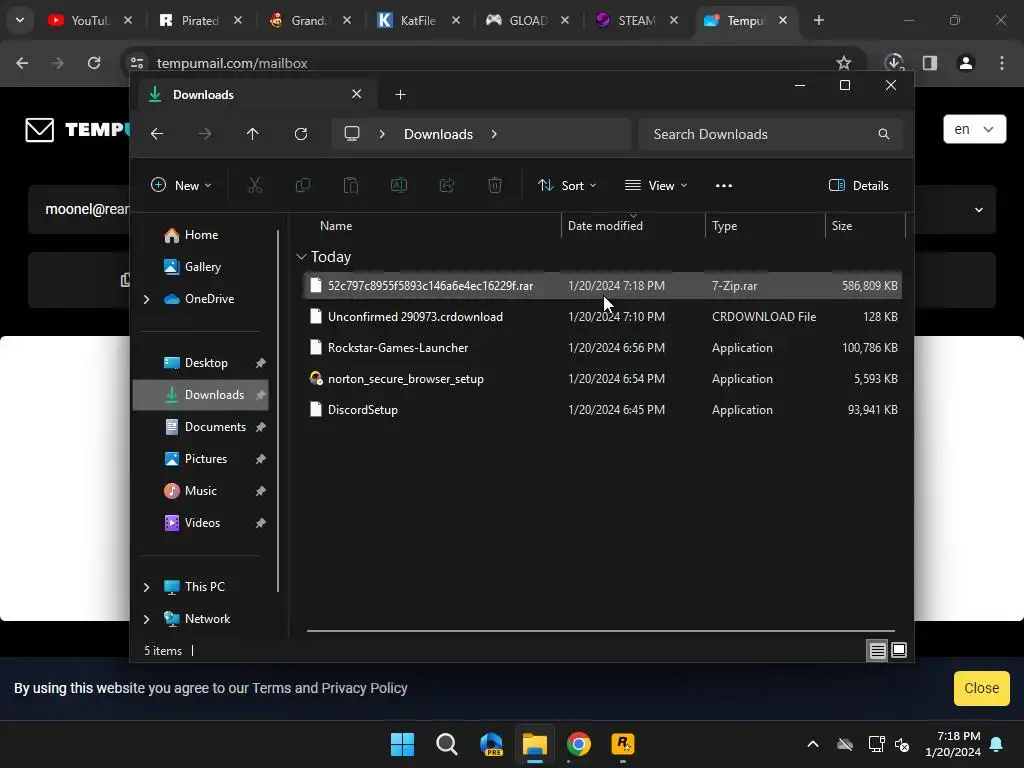Click the Cut scissors icon in Explorer toolbar
1024x768 pixels.
(x=255, y=185)
